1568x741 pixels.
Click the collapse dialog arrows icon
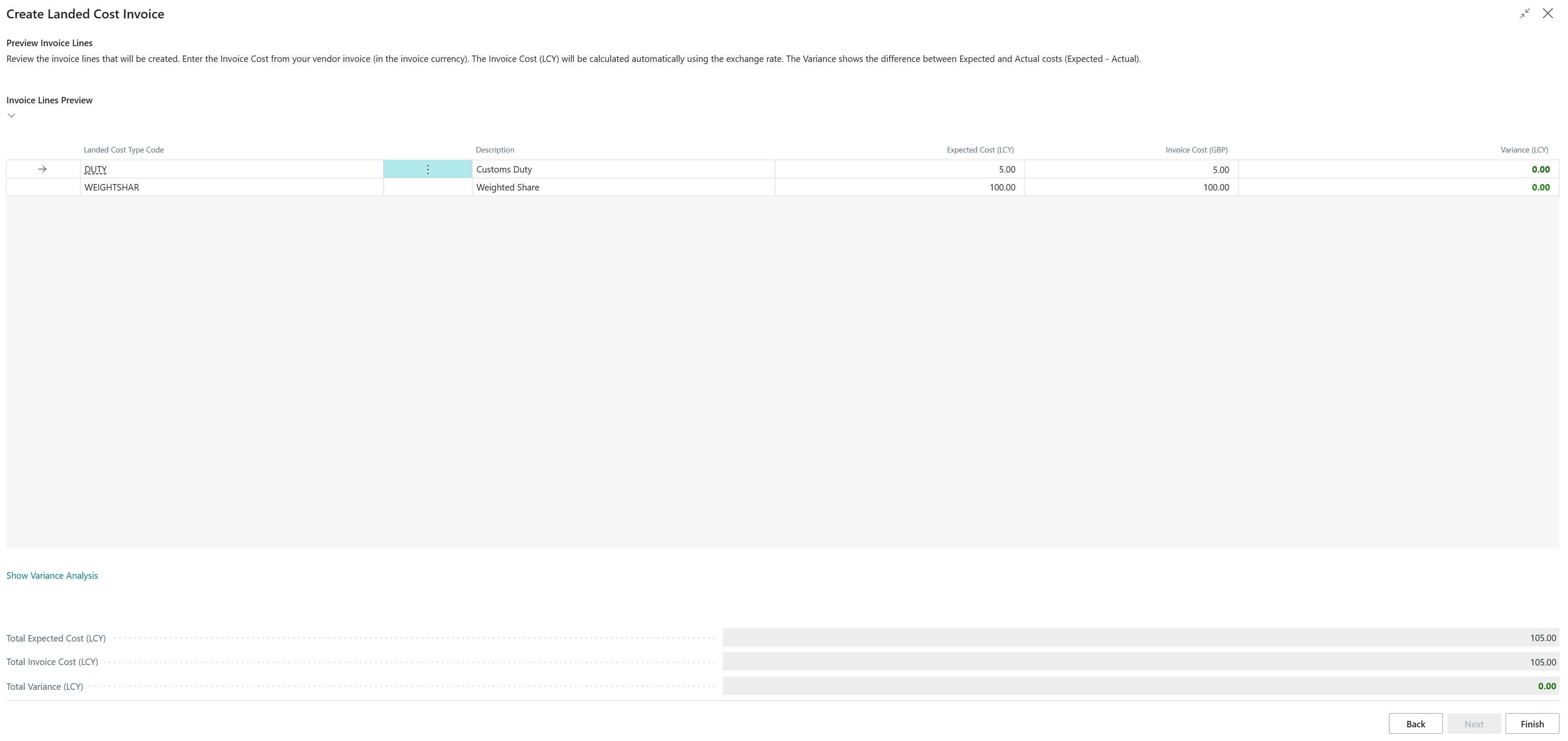pyautogui.click(x=1525, y=13)
